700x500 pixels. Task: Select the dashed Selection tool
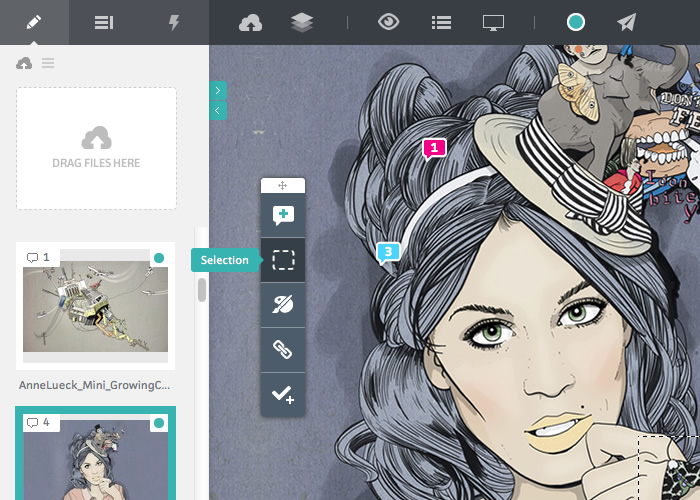click(283, 260)
